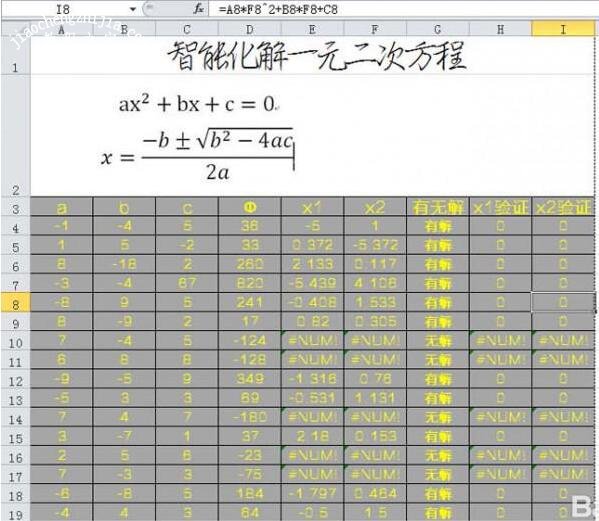Select column A header
This screenshot has width=599, height=521.
[62, 29]
